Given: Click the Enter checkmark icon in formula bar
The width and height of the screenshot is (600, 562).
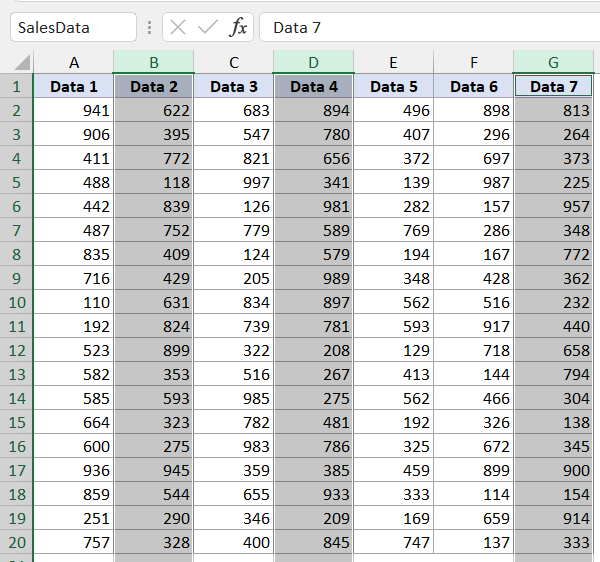Looking at the screenshot, I should 208,28.
